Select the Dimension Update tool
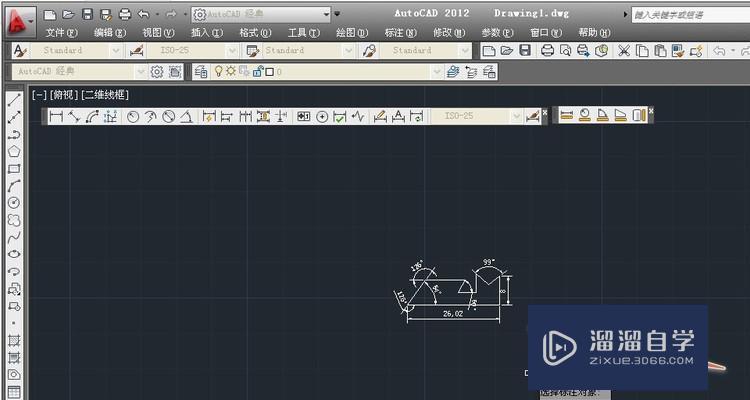The image size is (750, 400). tap(417, 116)
